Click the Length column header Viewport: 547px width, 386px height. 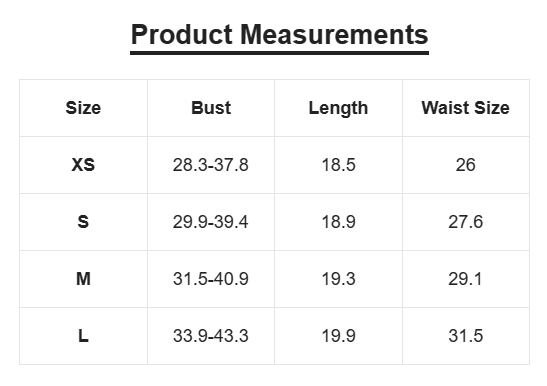point(338,108)
